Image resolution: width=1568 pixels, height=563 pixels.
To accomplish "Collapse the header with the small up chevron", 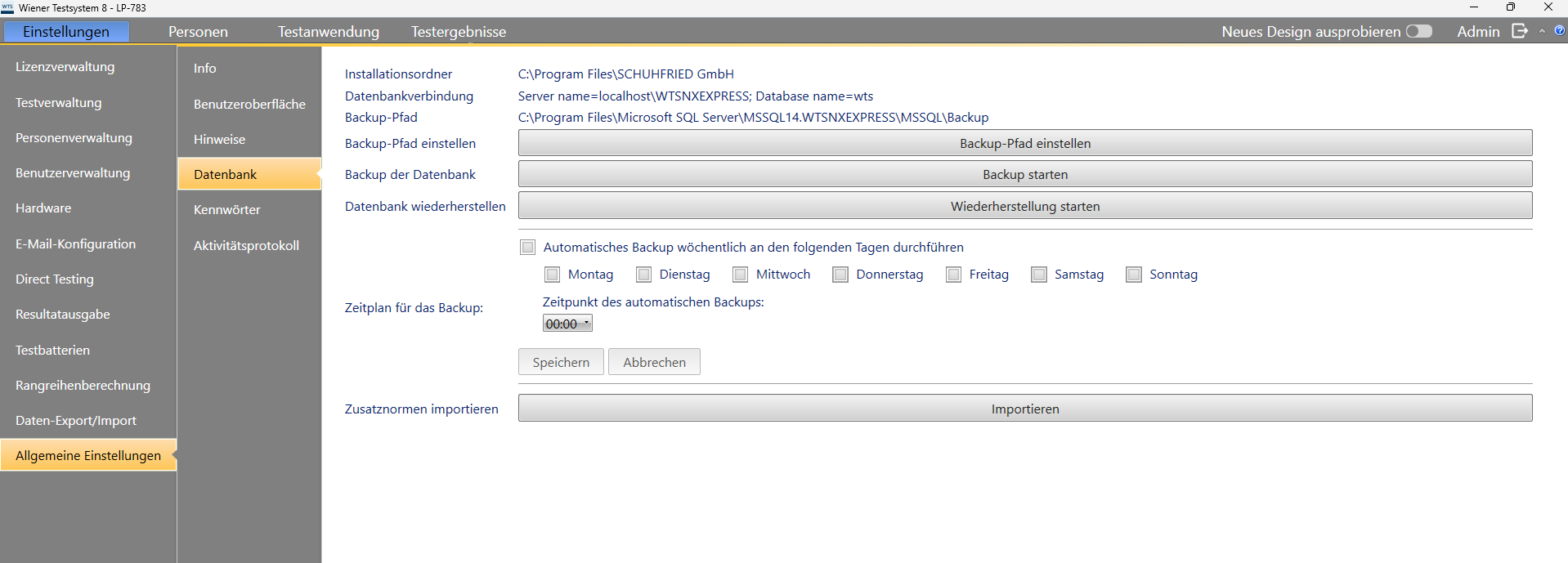I will tap(1542, 31).
